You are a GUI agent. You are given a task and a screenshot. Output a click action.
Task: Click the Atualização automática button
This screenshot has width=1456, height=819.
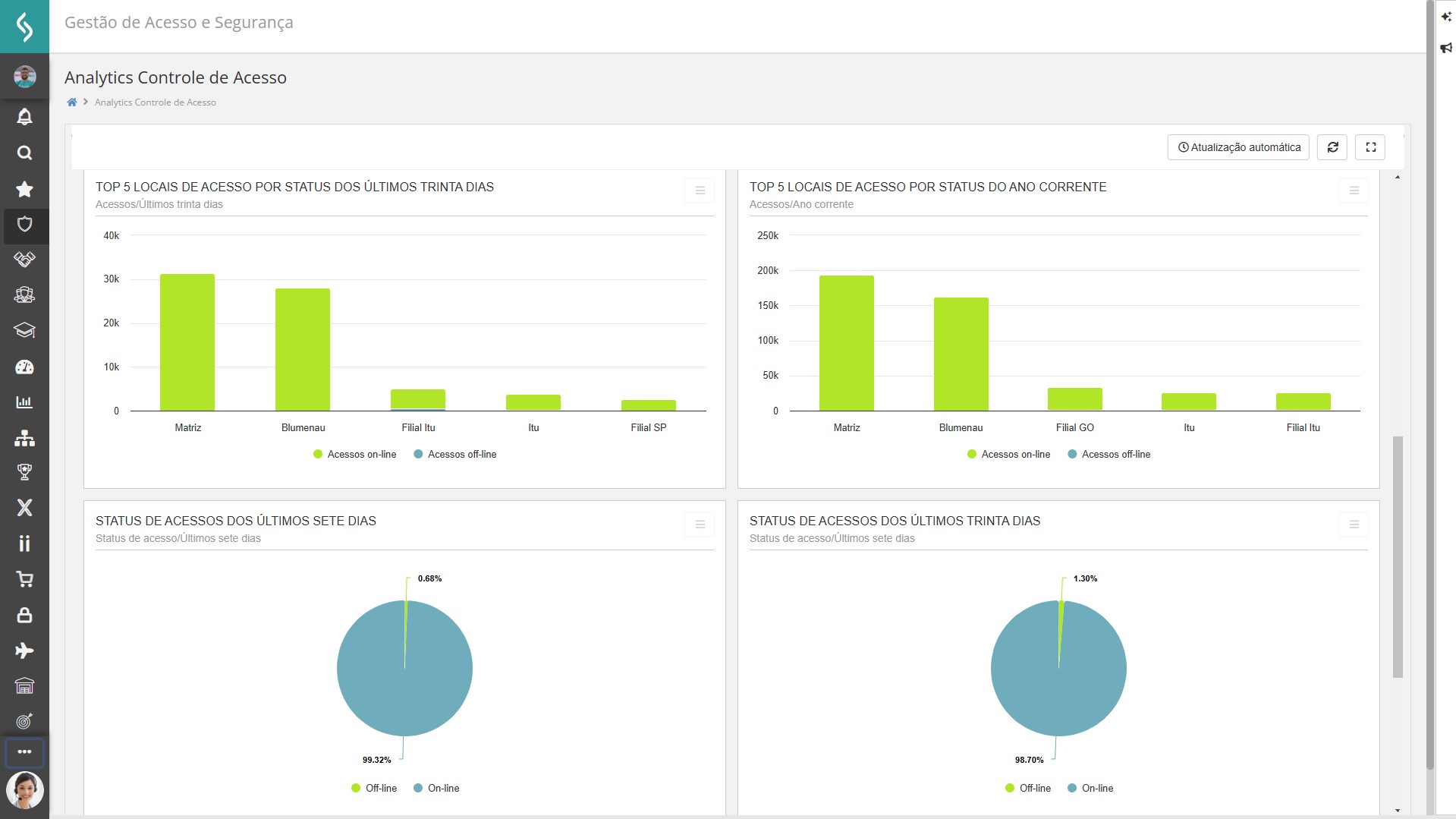pos(1238,147)
